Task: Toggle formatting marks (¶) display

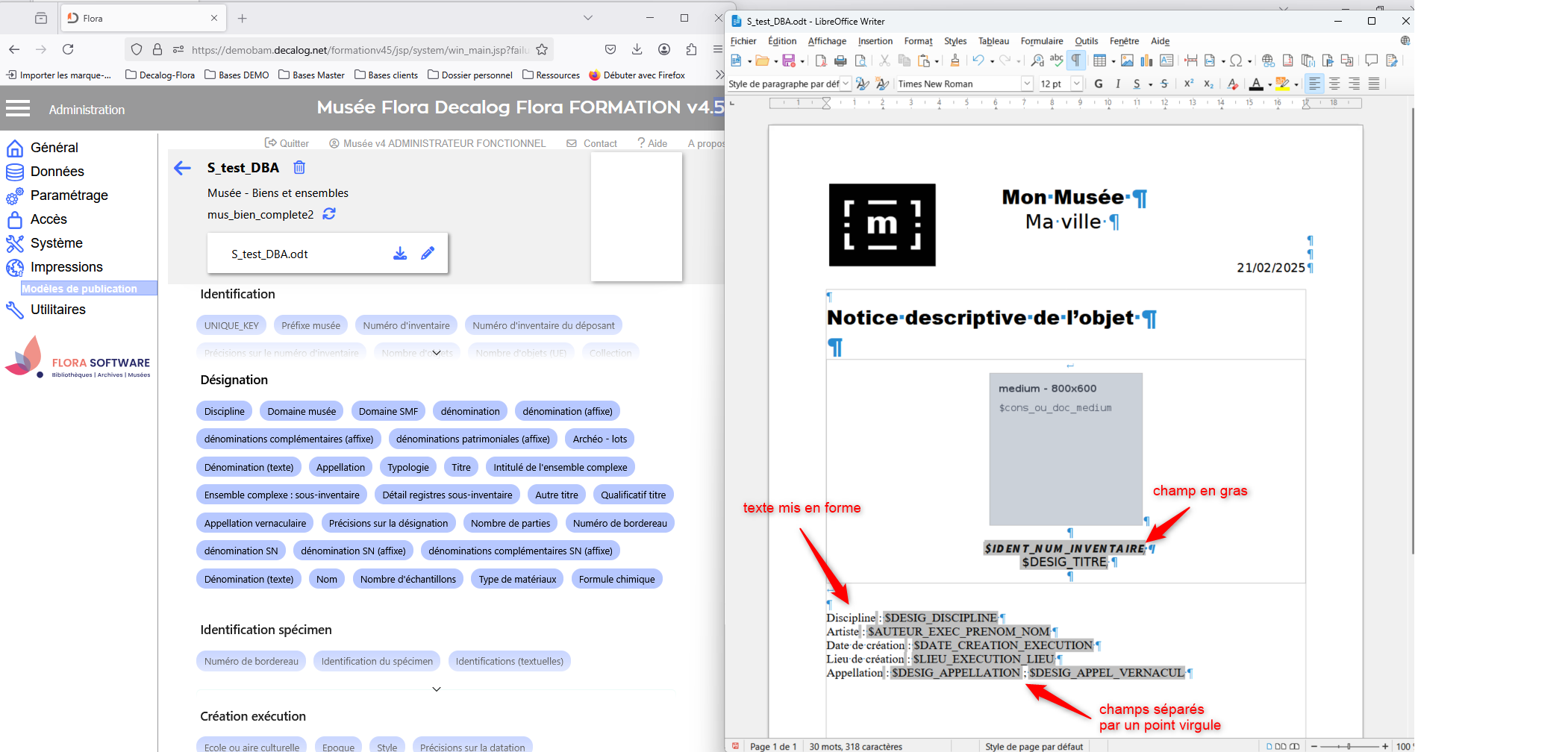Action: [1076, 61]
